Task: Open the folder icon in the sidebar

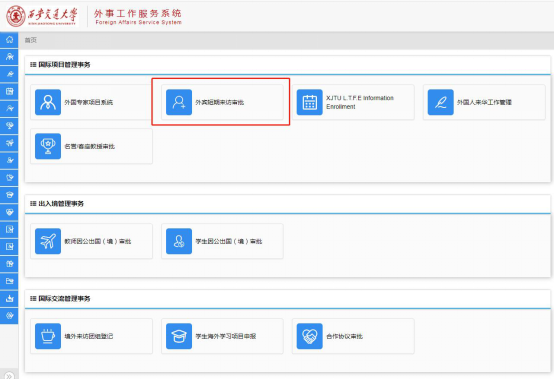Action: pyautogui.click(x=9, y=281)
